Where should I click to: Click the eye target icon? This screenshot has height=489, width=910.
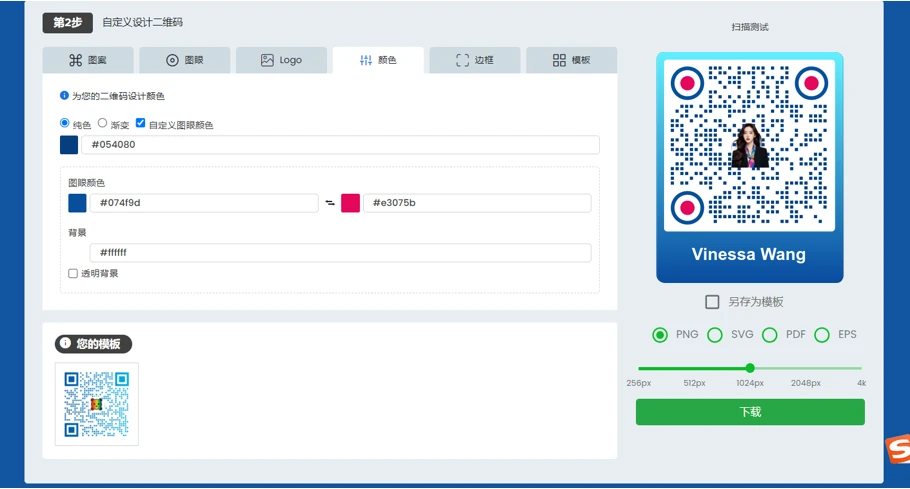click(172, 60)
